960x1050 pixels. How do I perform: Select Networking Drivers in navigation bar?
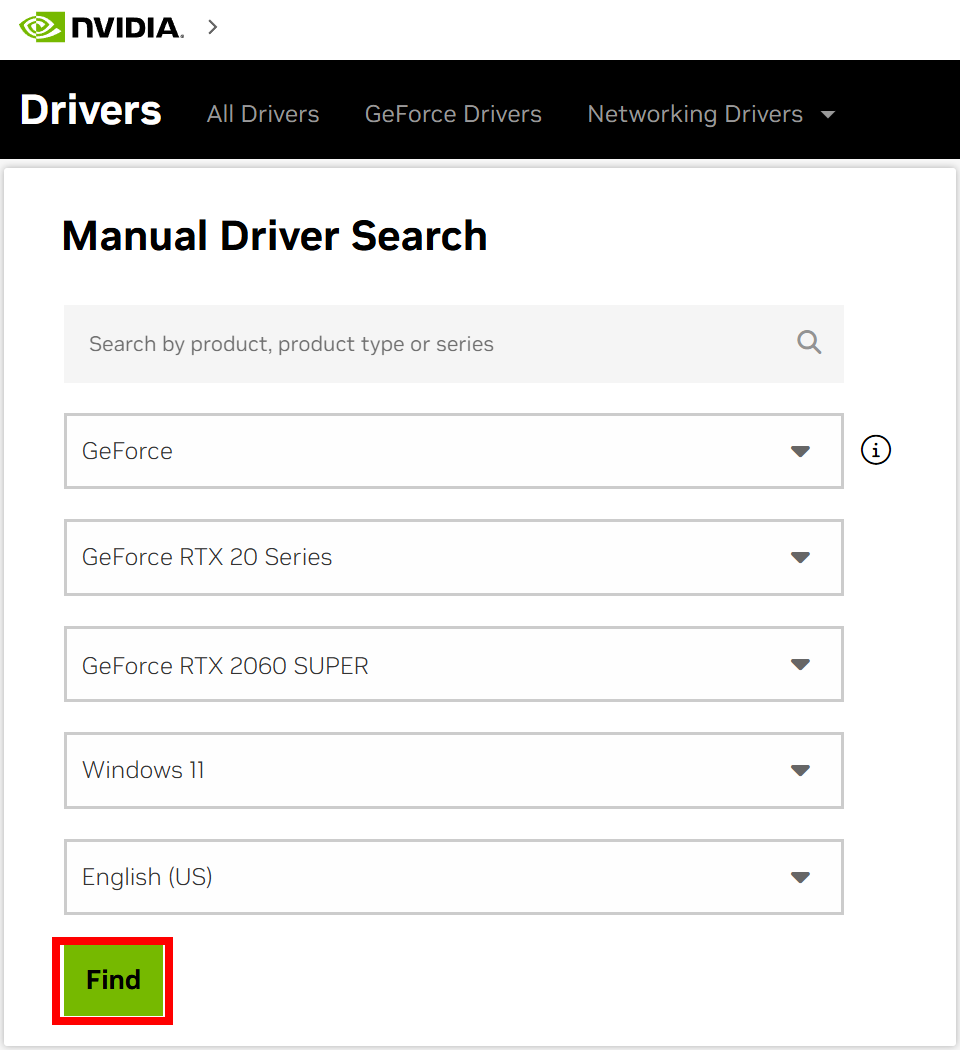click(694, 114)
